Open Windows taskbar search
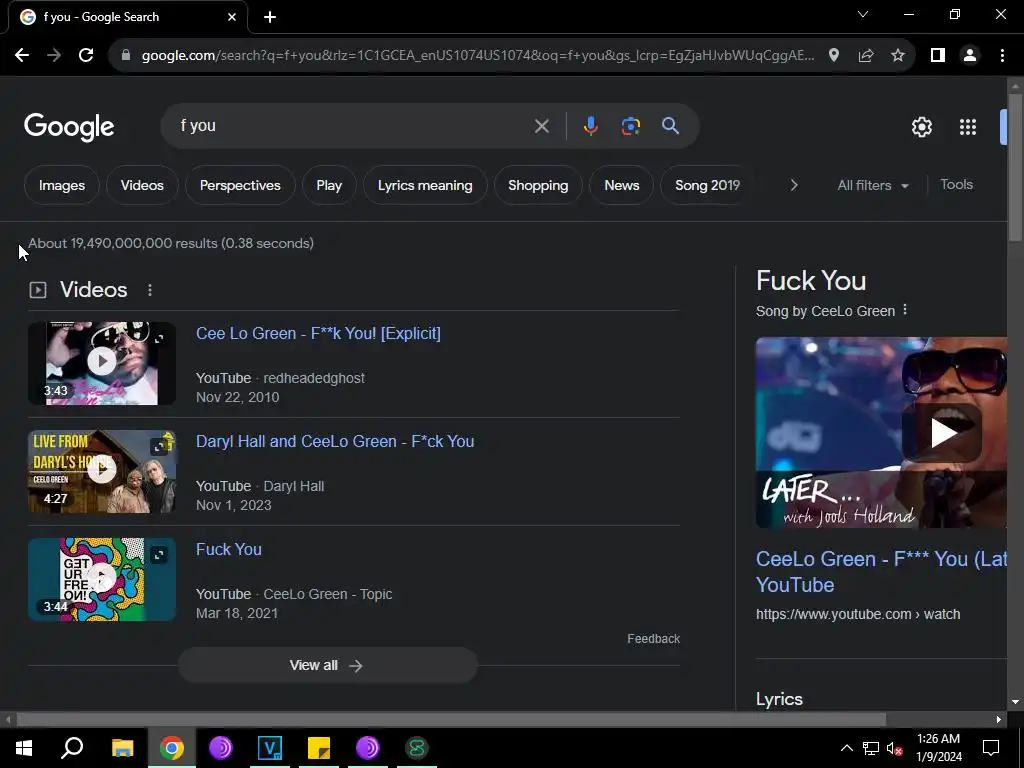1024x768 pixels. 72,748
